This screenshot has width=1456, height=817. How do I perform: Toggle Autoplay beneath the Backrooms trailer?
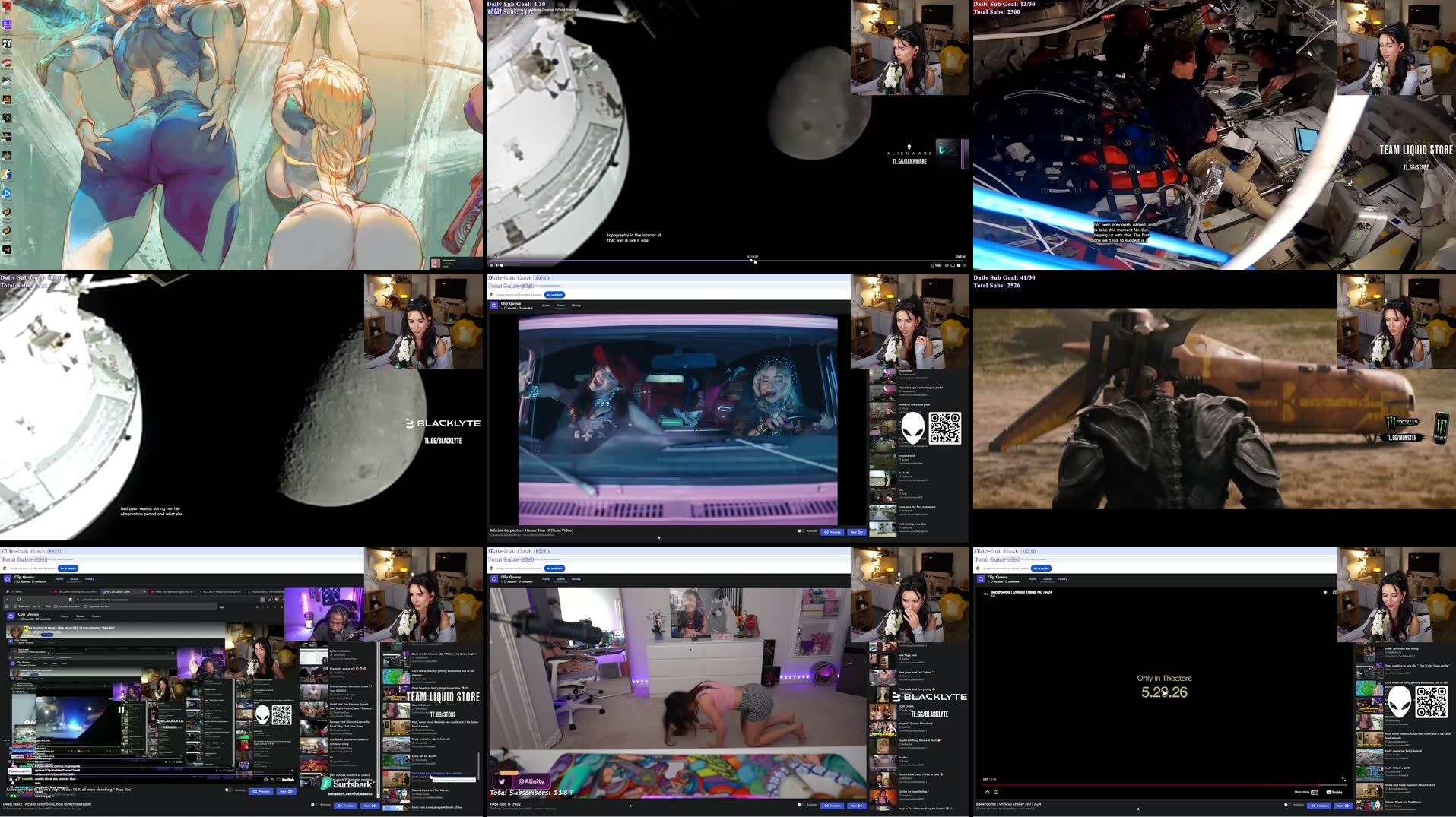click(1287, 805)
